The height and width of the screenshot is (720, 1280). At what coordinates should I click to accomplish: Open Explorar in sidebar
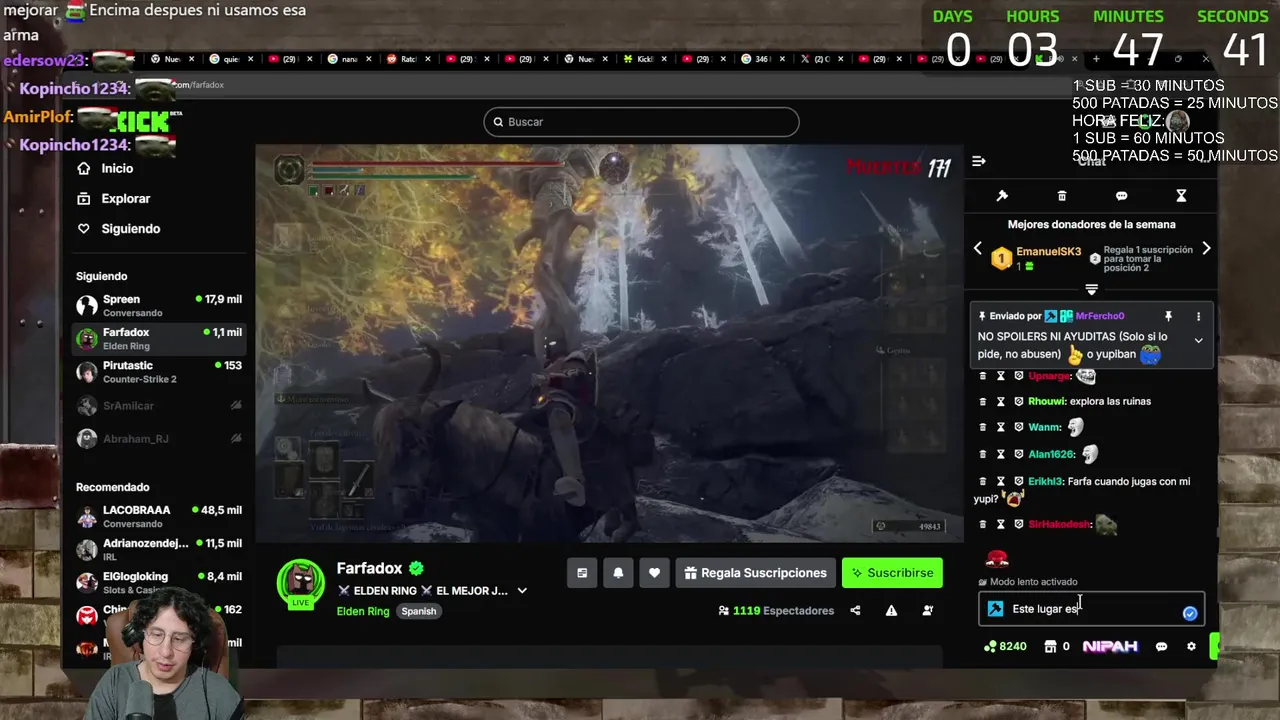[125, 198]
